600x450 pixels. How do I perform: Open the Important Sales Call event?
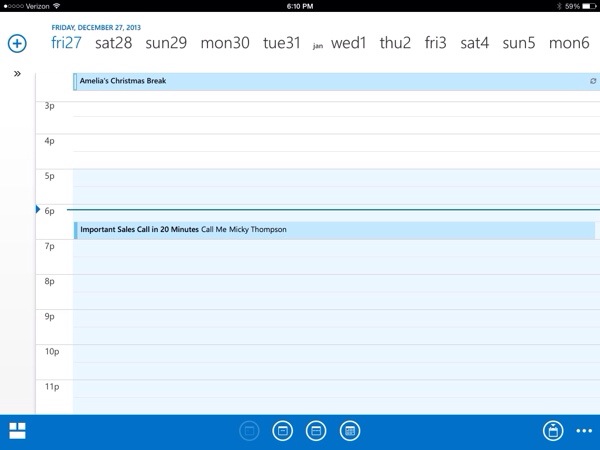[x=334, y=230]
